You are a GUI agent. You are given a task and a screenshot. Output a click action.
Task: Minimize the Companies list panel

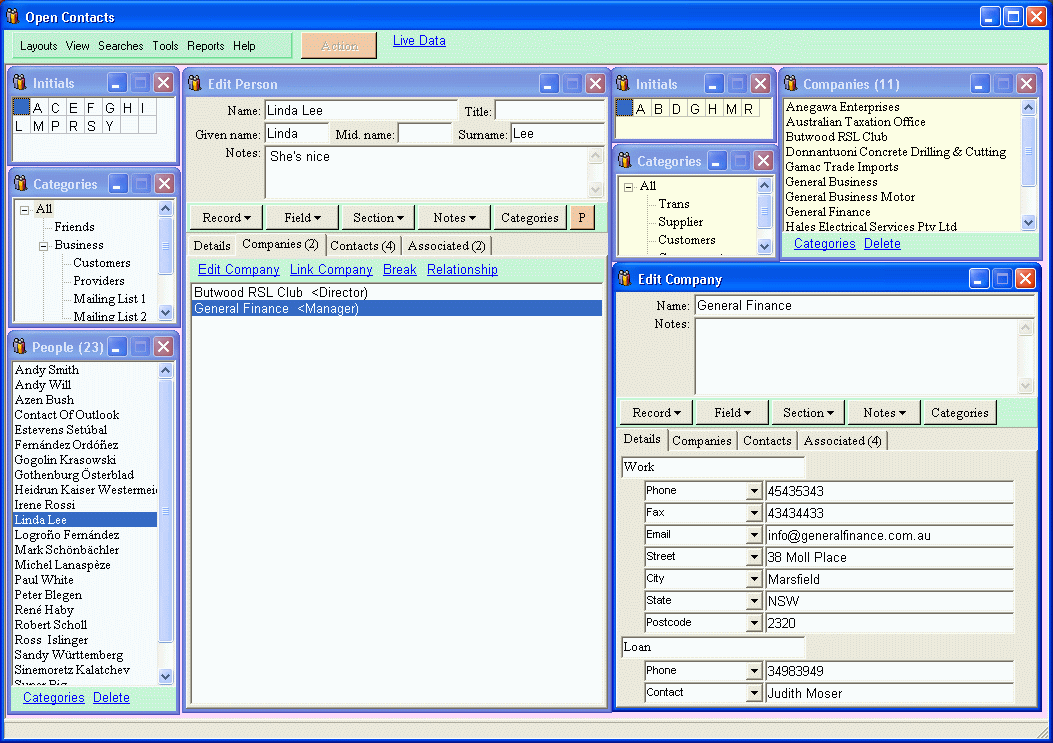[980, 84]
